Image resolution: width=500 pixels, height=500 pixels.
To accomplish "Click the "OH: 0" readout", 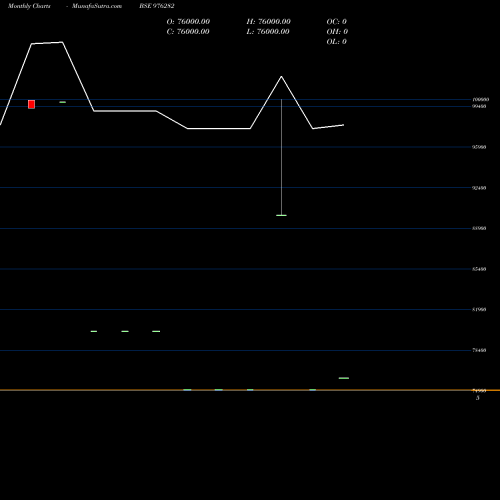I will coord(337,32).
